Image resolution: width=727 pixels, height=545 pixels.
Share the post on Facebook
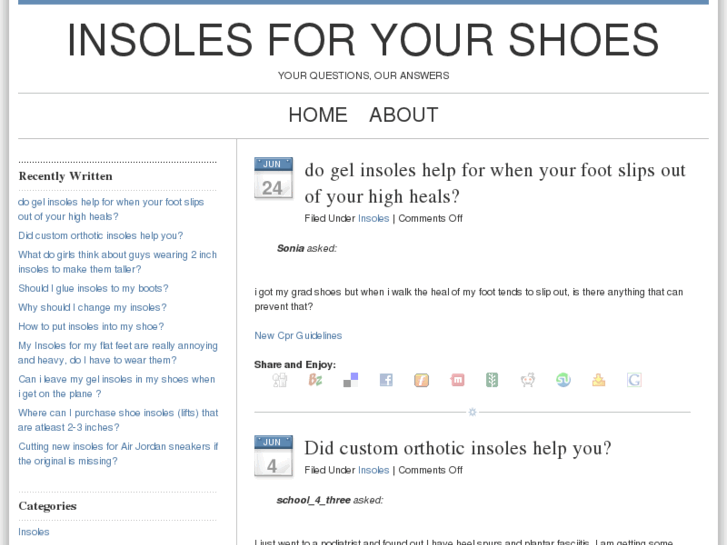386,380
